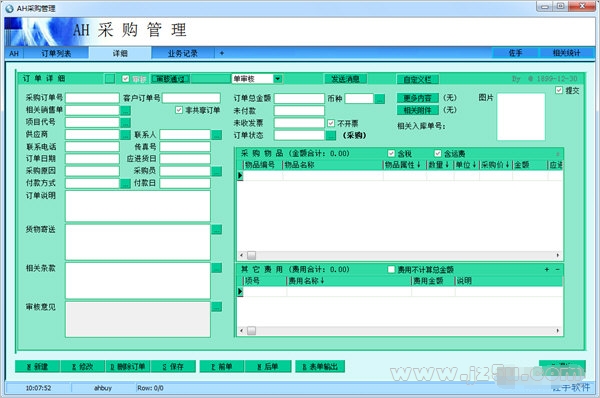The width and height of the screenshot is (600, 398).
Task: Open lookup button beside 采购员 field
Action: click(x=217, y=171)
